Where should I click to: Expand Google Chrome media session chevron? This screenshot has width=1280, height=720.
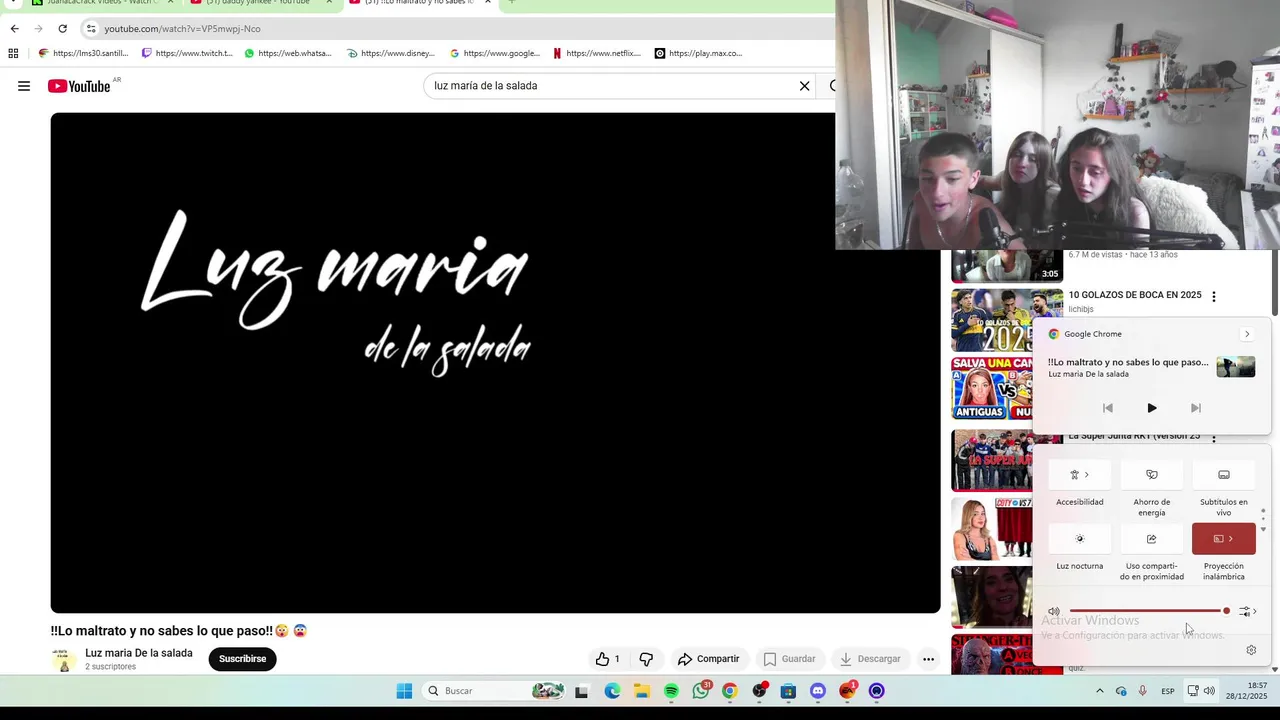click(1246, 334)
